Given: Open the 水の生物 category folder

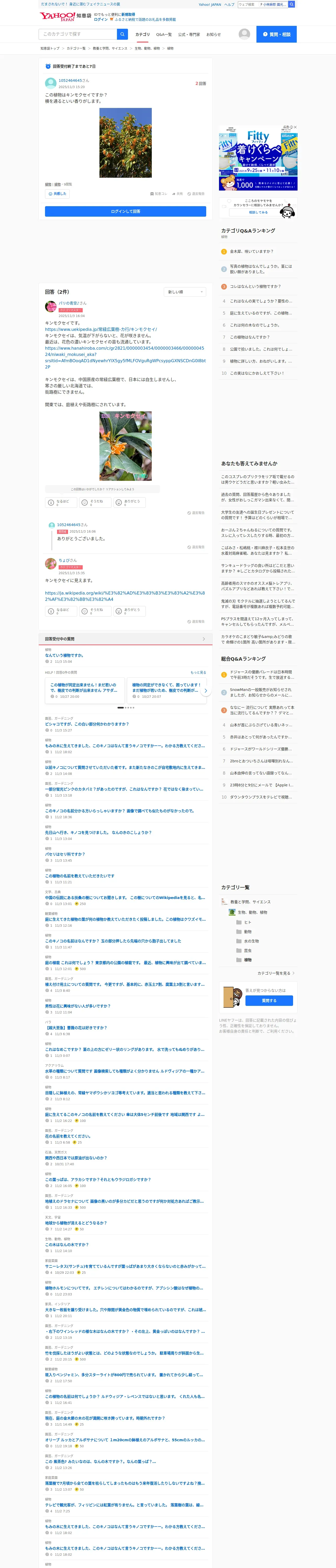Looking at the screenshot, I should click(248, 941).
